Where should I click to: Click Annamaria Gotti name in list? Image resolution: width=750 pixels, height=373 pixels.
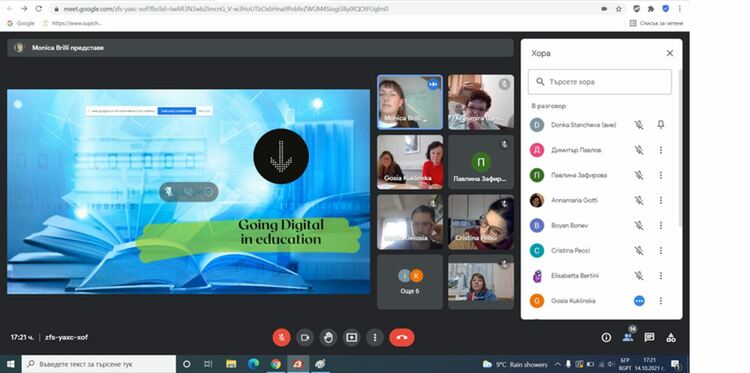tap(574, 200)
